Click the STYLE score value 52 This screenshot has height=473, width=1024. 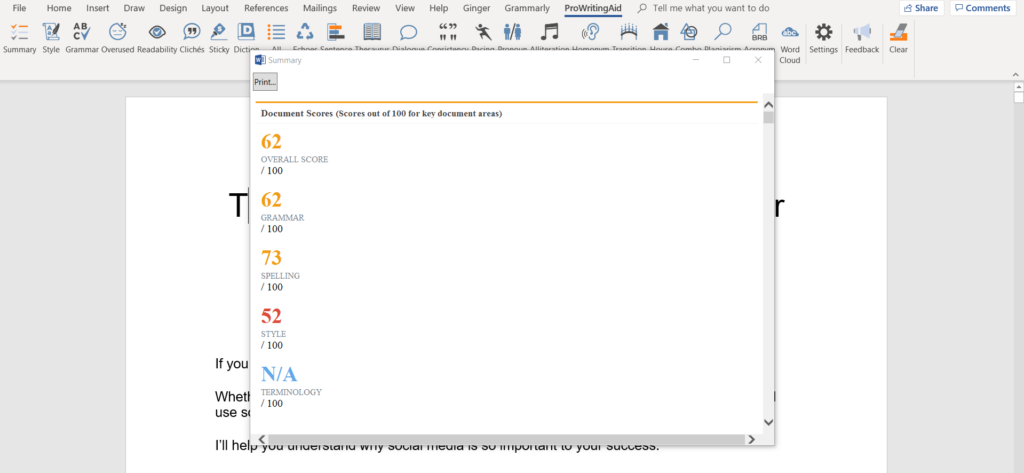click(x=271, y=316)
